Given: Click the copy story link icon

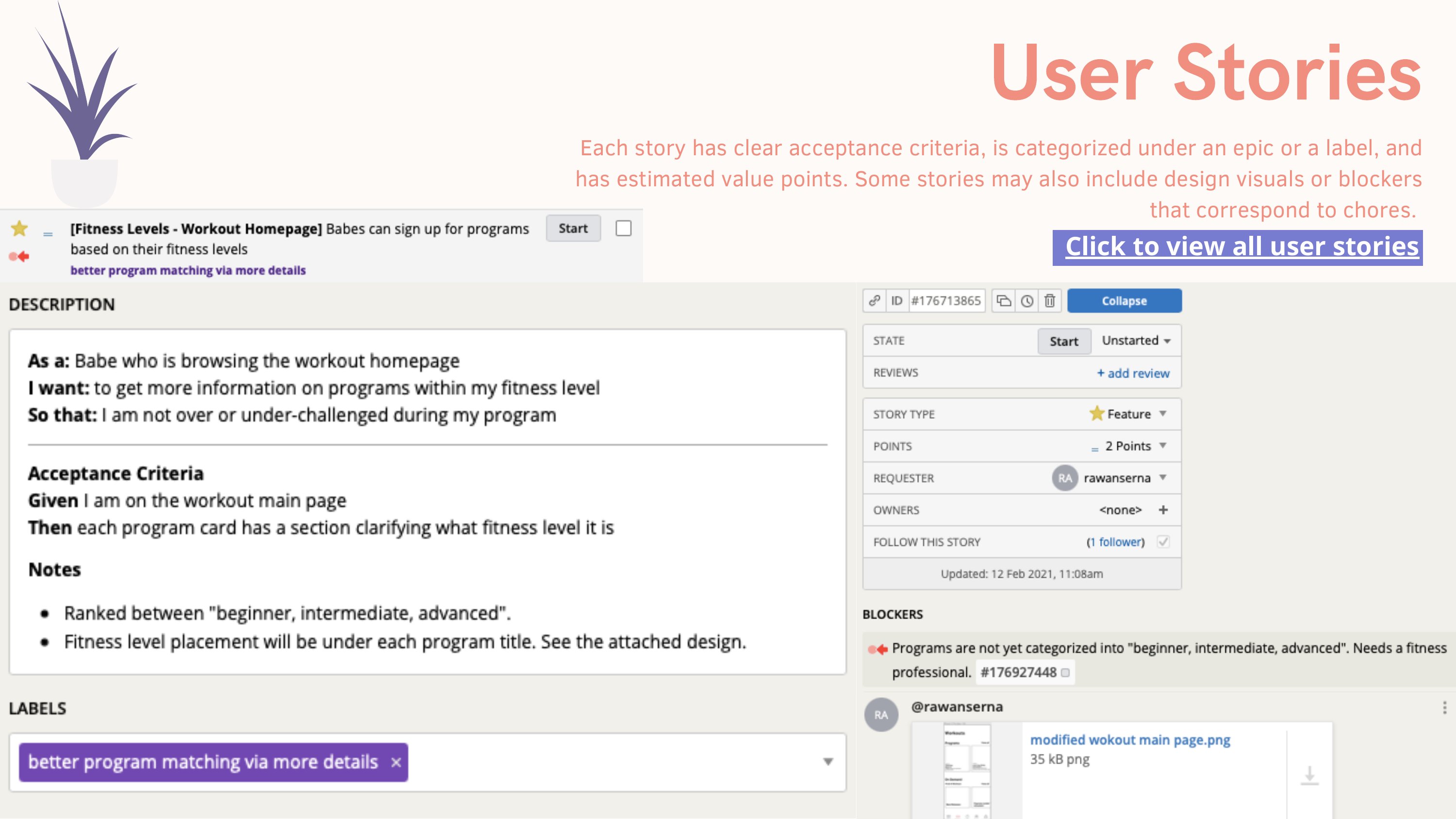Looking at the screenshot, I should click(874, 301).
